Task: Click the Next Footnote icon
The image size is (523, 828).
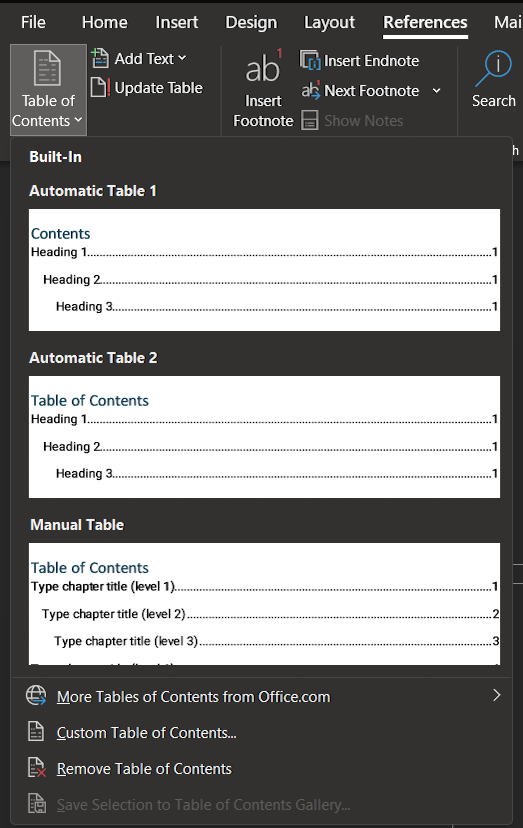Action: pos(311,90)
